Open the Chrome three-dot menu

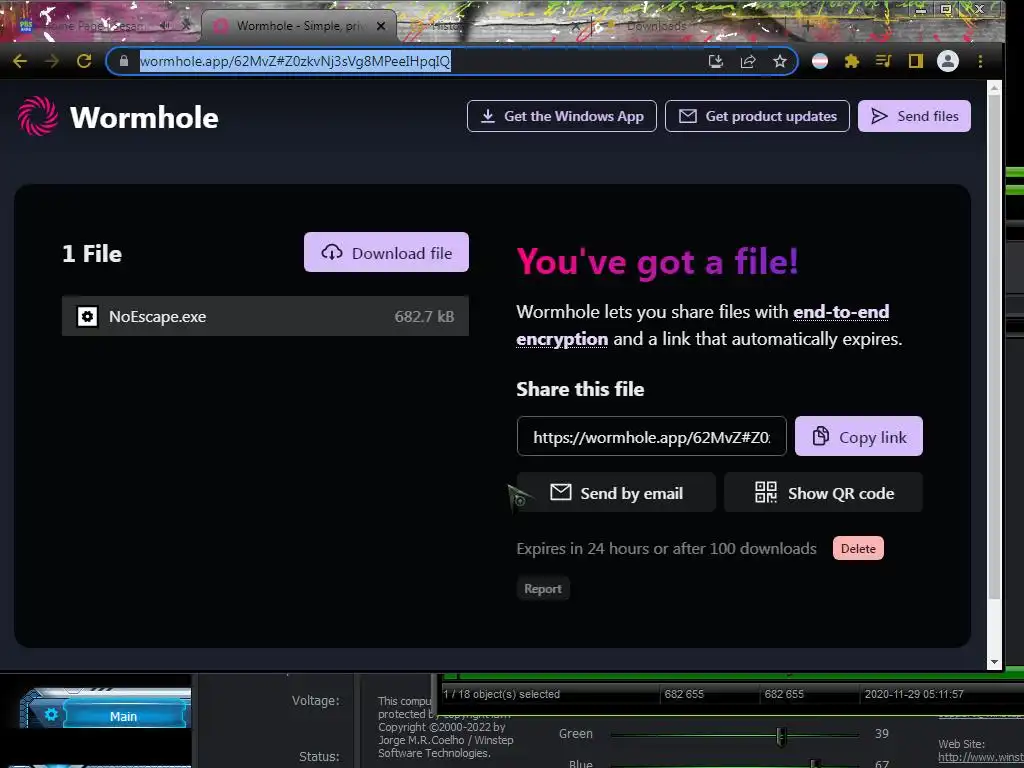pos(980,61)
